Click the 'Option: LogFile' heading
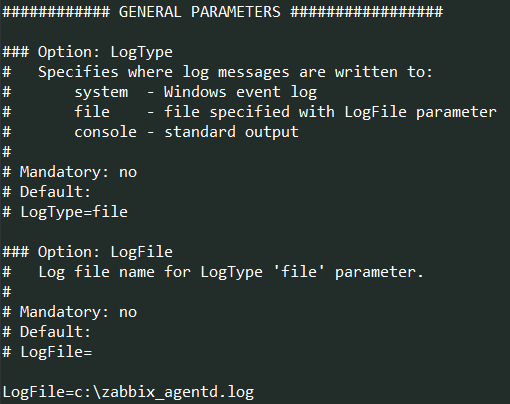Screen dimensions: 510x404 pos(105,252)
